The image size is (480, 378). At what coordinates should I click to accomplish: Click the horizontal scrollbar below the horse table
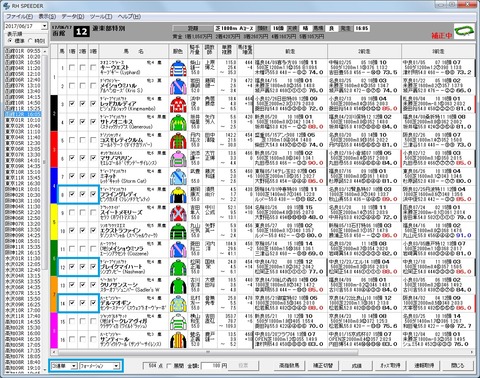(x=263, y=352)
